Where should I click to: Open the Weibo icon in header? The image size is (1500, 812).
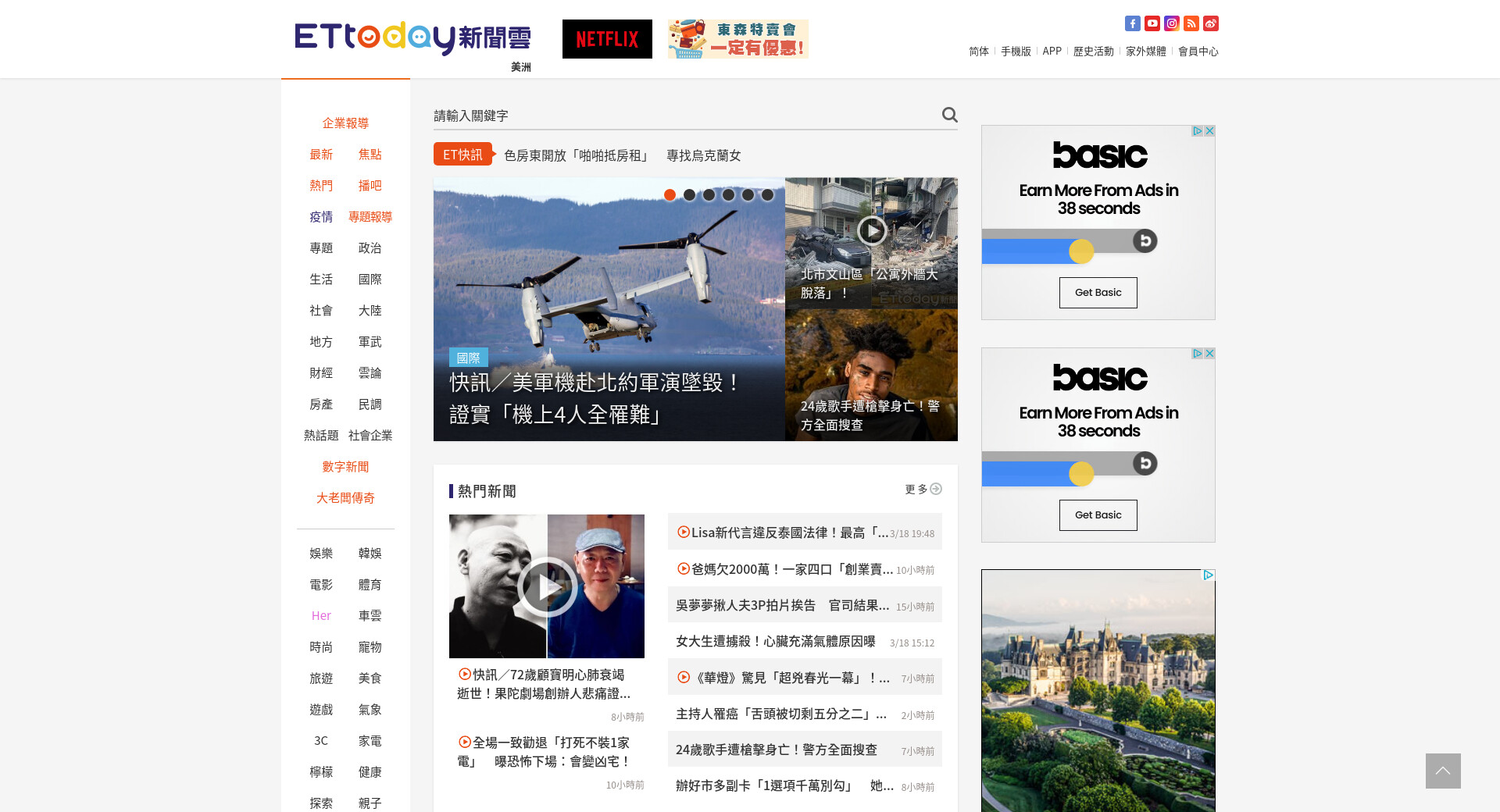(1210, 23)
